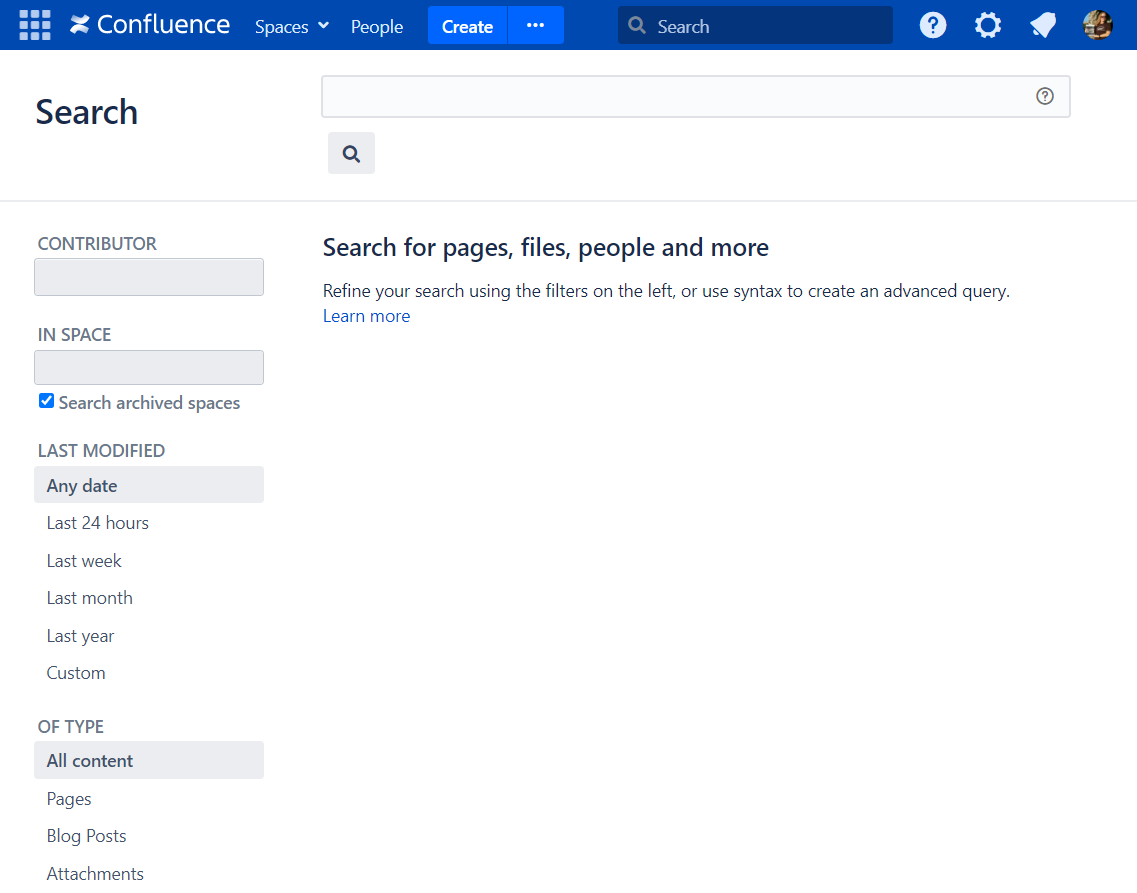Follow the Learn more link
This screenshot has height=893, width=1137.
[x=366, y=315]
